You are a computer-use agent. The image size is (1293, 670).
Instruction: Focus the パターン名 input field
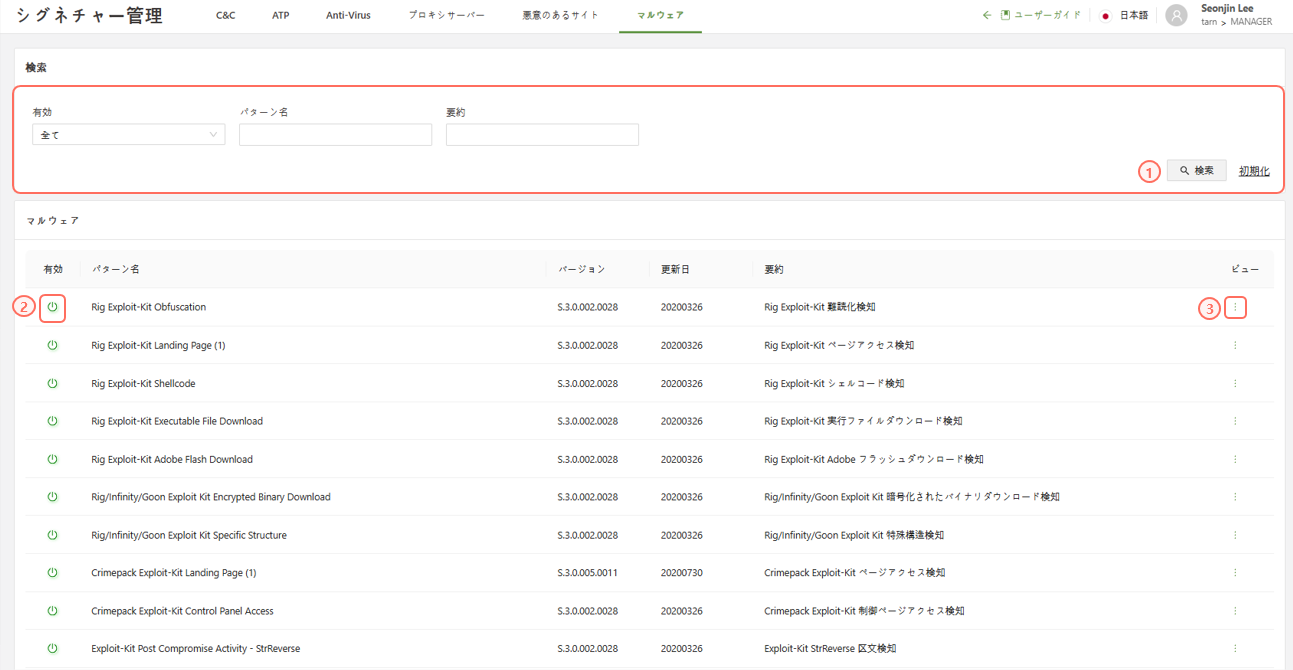(x=335, y=135)
